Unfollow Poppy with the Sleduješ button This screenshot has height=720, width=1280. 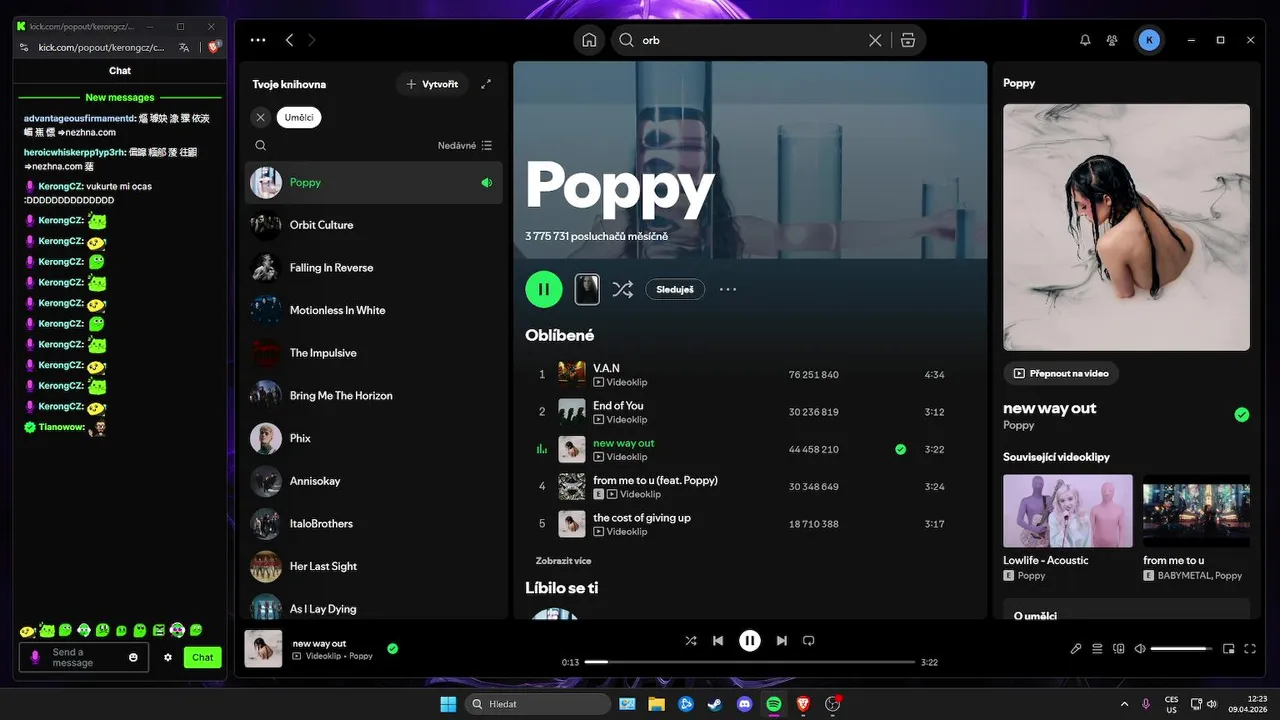pos(675,289)
